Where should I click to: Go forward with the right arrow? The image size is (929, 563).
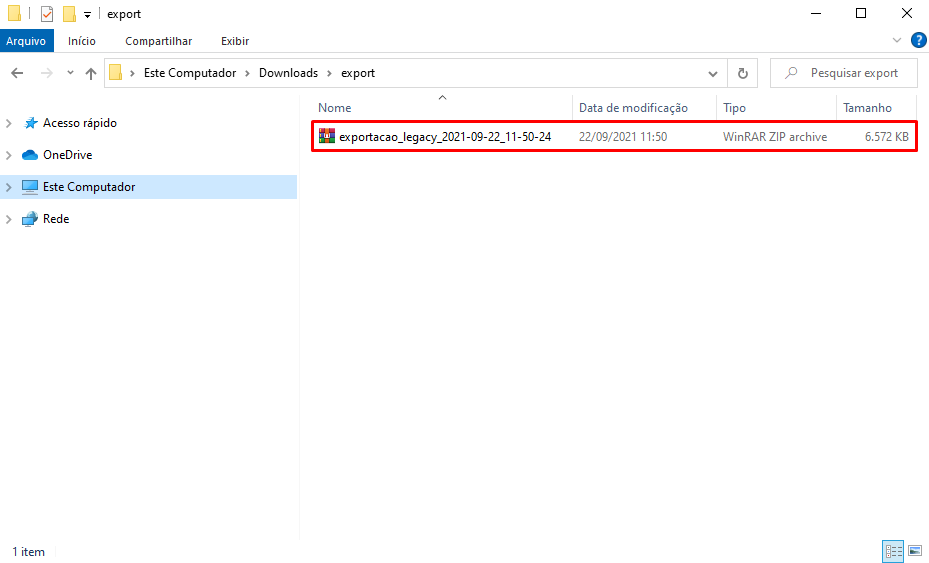46,73
